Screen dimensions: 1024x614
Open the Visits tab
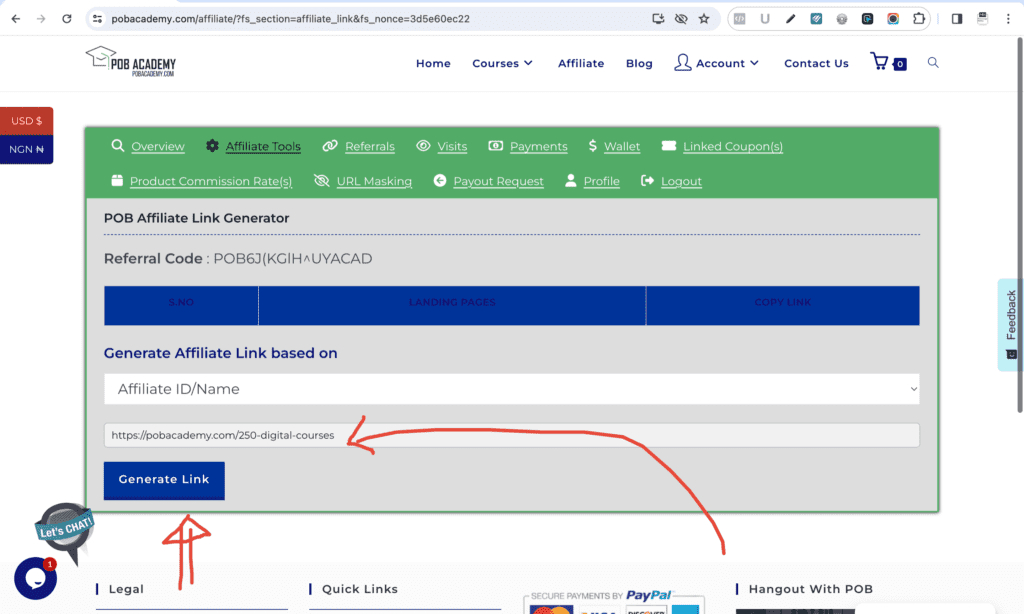tap(452, 146)
